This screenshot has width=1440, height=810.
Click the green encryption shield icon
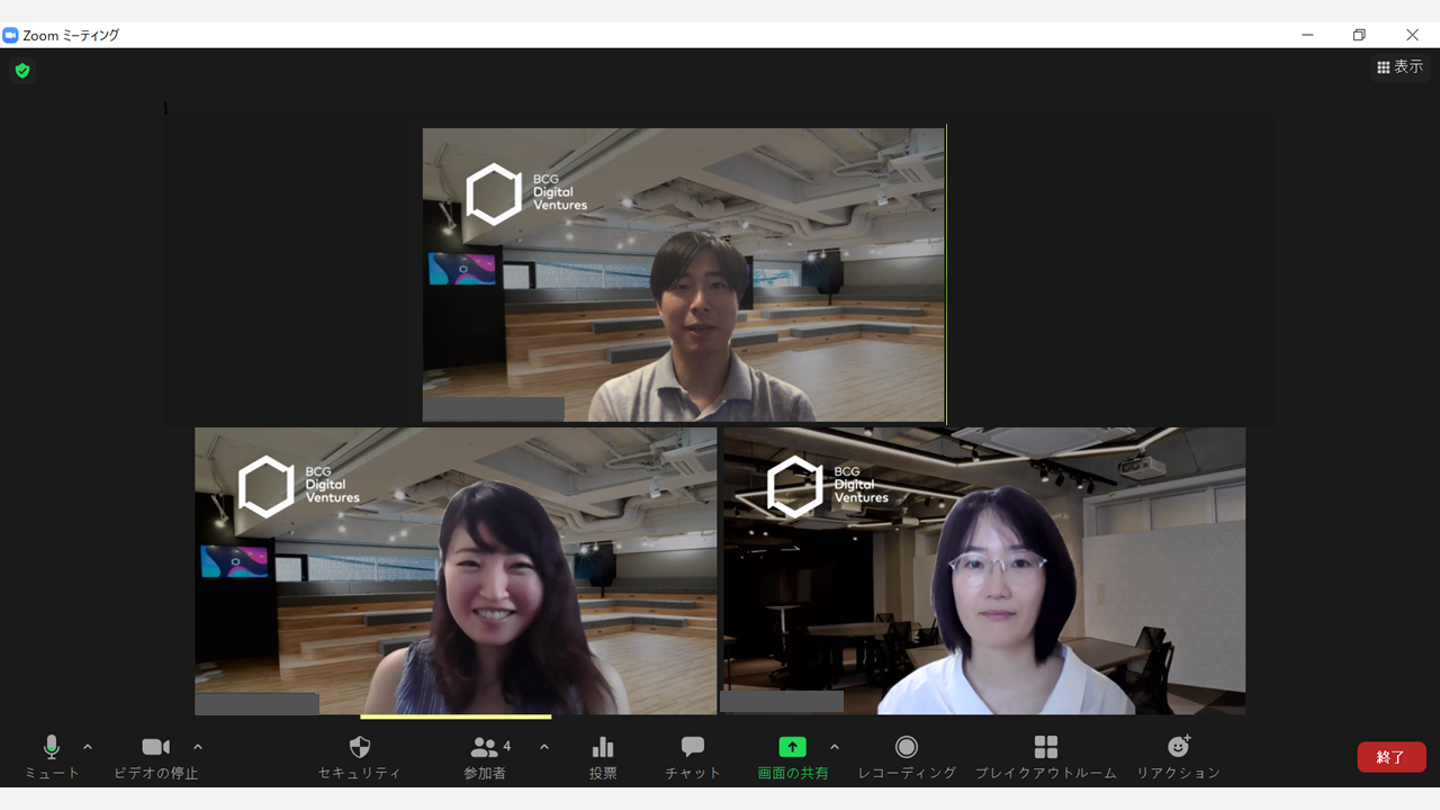click(x=22, y=71)
